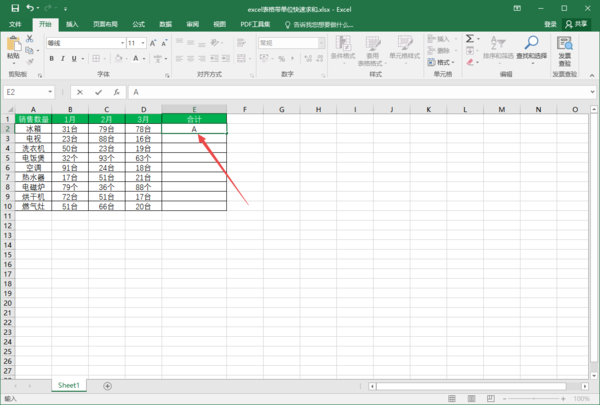
Task: Toggle Italic formatting
Action: [x=62, y=58]
